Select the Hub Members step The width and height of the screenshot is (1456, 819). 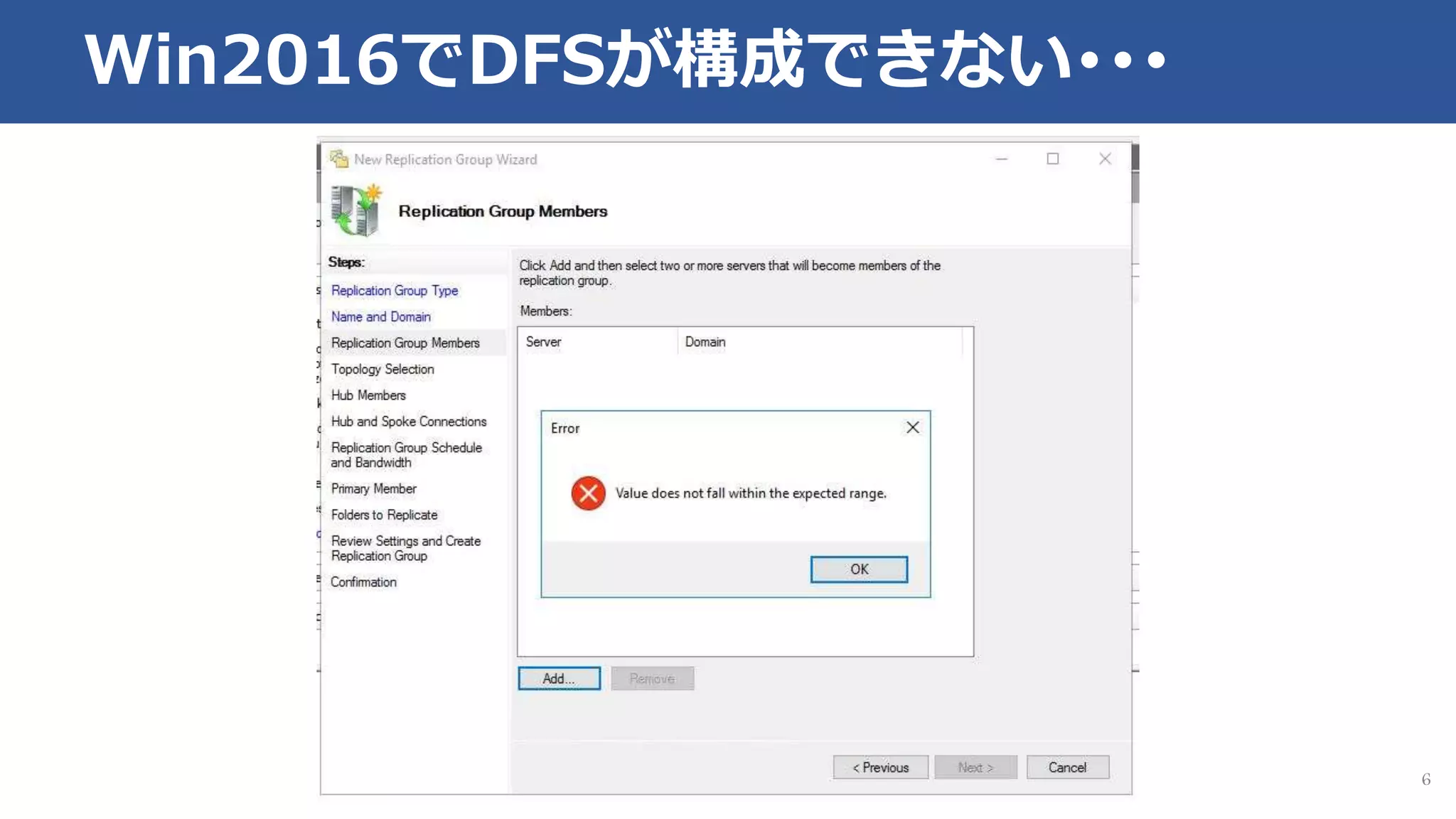coord(368,395)
